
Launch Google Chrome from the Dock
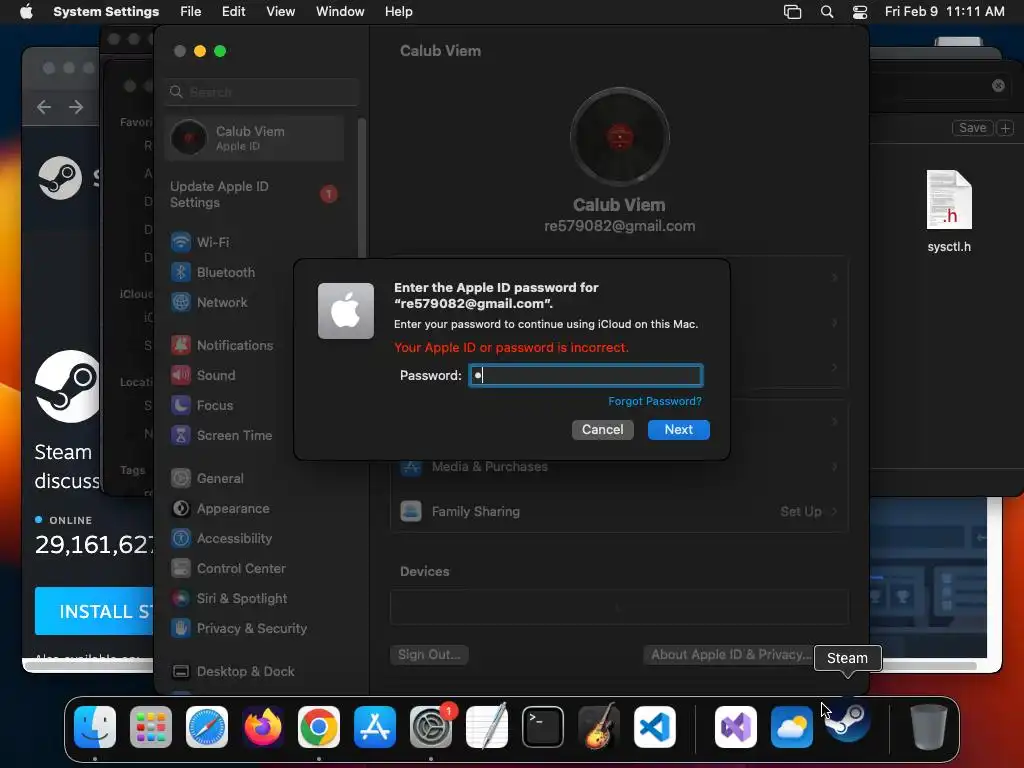tap(319, 727)
